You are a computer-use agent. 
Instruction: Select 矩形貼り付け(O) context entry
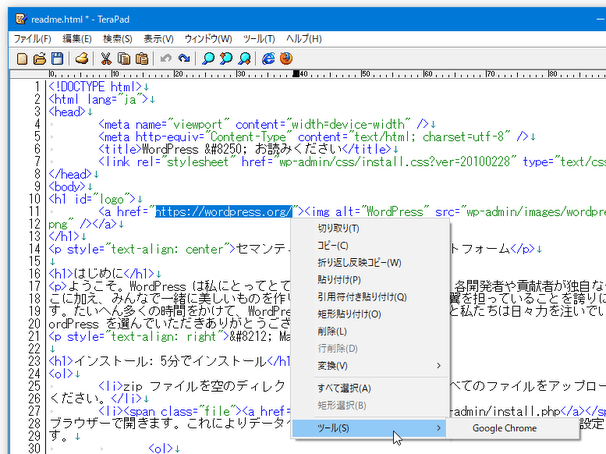[371, 314]
